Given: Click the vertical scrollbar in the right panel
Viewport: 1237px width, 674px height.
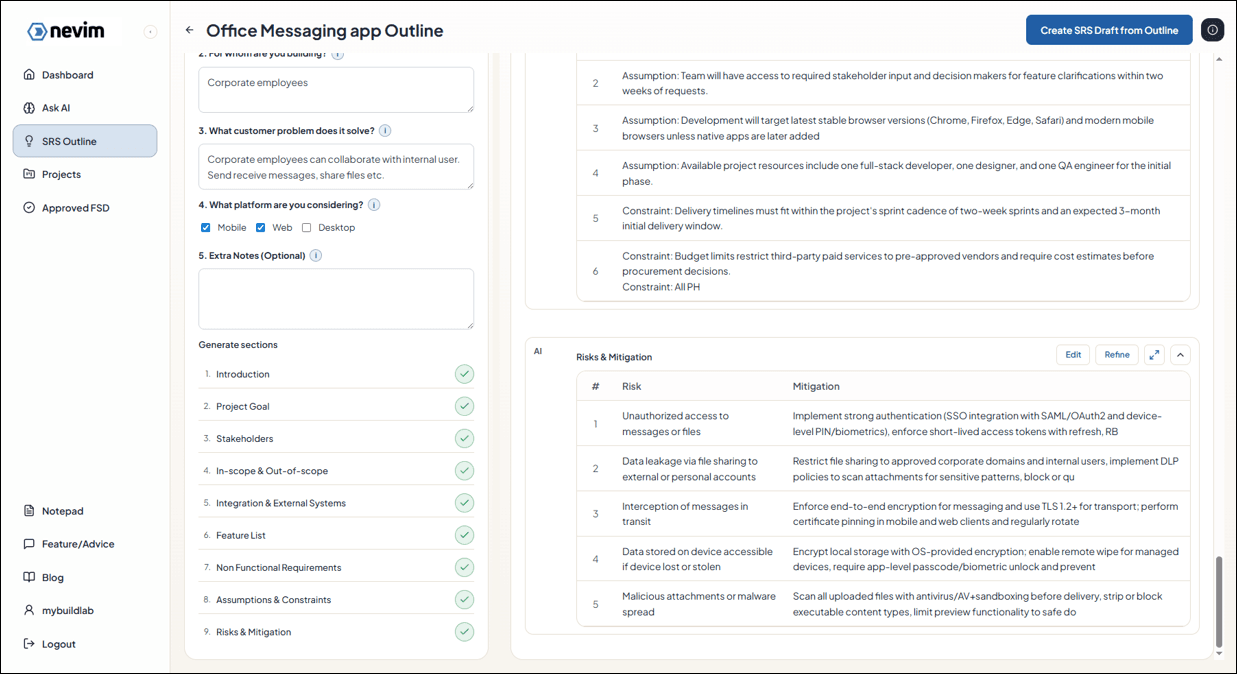Looking at the screenshot, I should (1218, 600).
